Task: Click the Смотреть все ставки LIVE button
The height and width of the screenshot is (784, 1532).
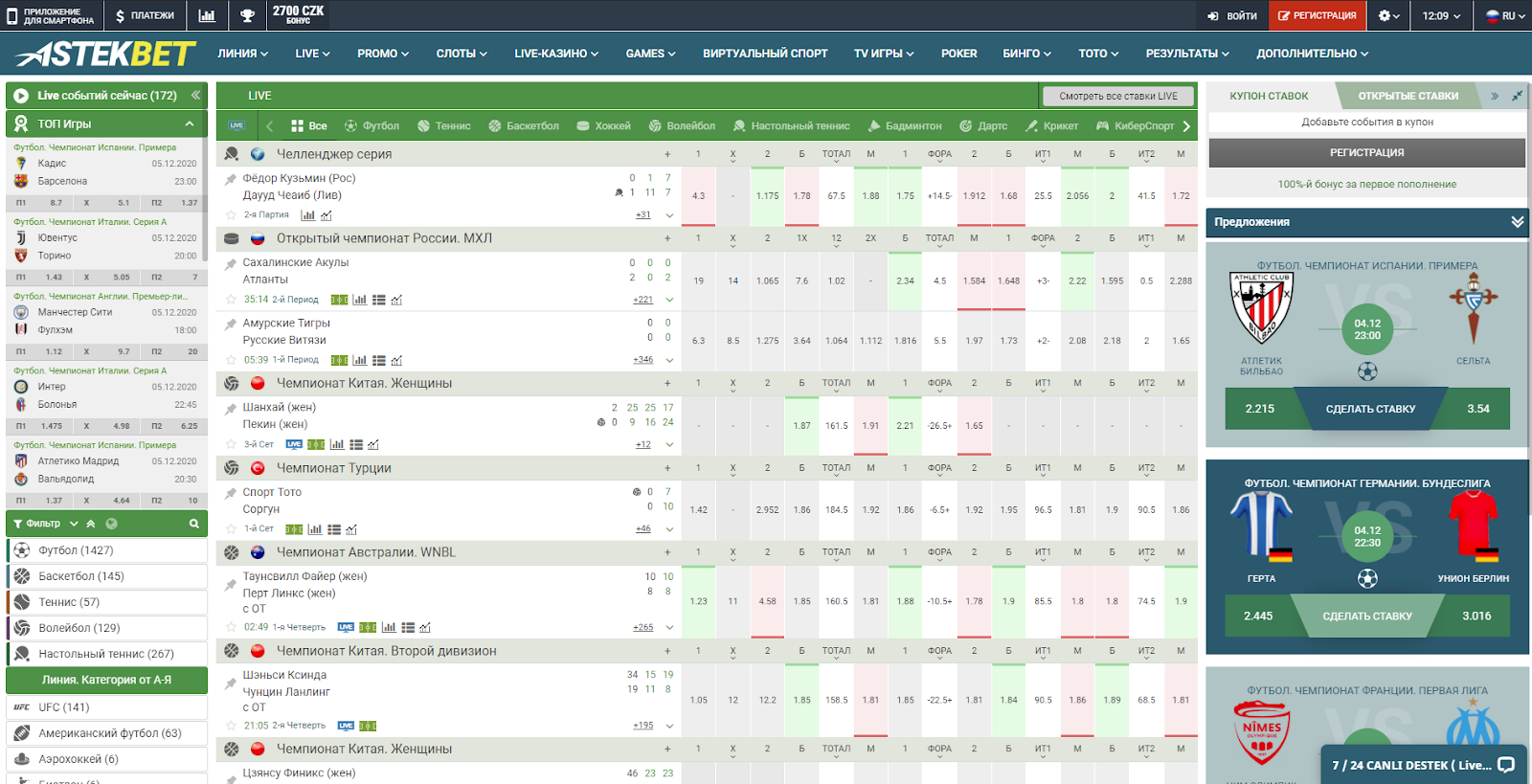Action: (1117, 96)
